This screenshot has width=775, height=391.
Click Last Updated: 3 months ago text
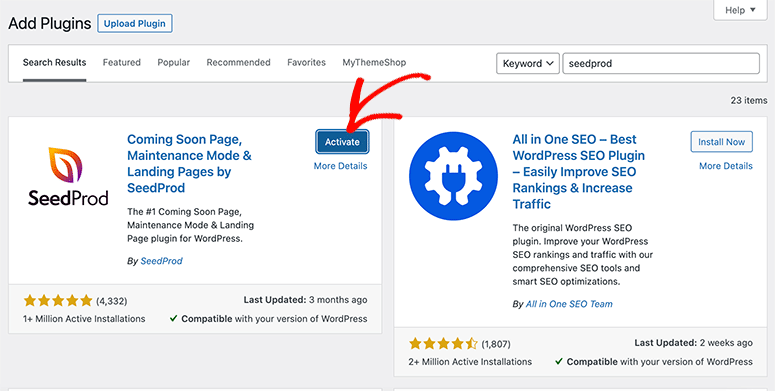[x=305, y=300]
